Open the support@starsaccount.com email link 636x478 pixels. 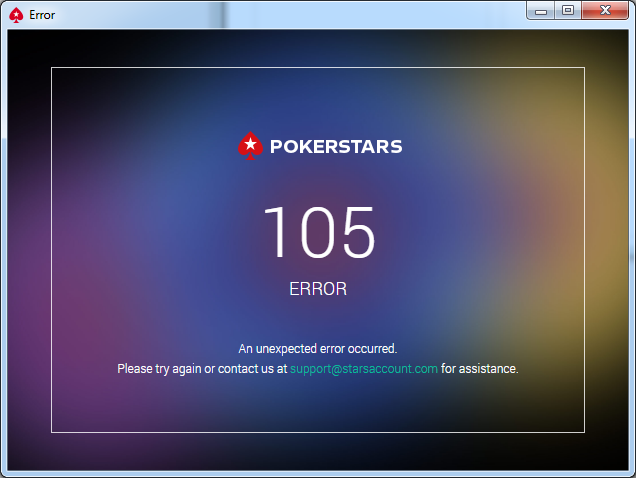point(364,369)
